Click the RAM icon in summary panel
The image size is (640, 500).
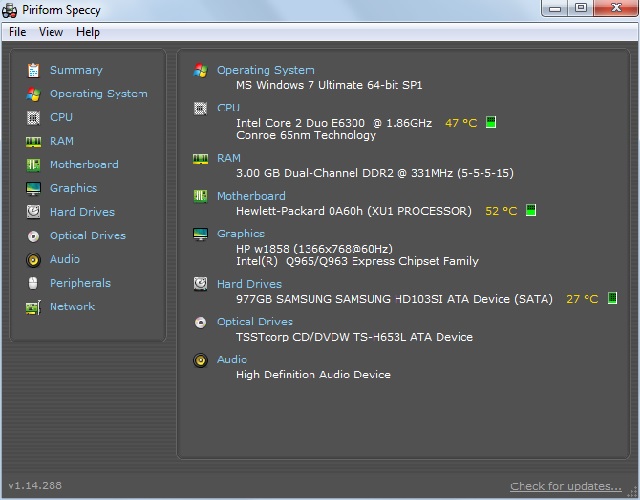tap(200, 159)
